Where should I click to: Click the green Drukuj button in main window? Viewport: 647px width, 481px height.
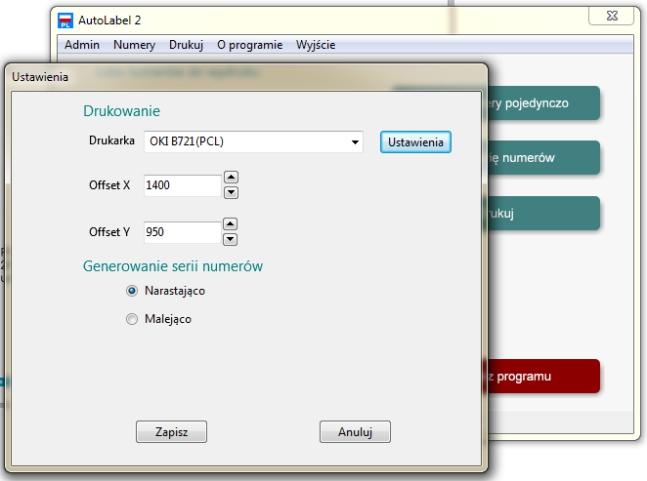click(x=543, y=213)
